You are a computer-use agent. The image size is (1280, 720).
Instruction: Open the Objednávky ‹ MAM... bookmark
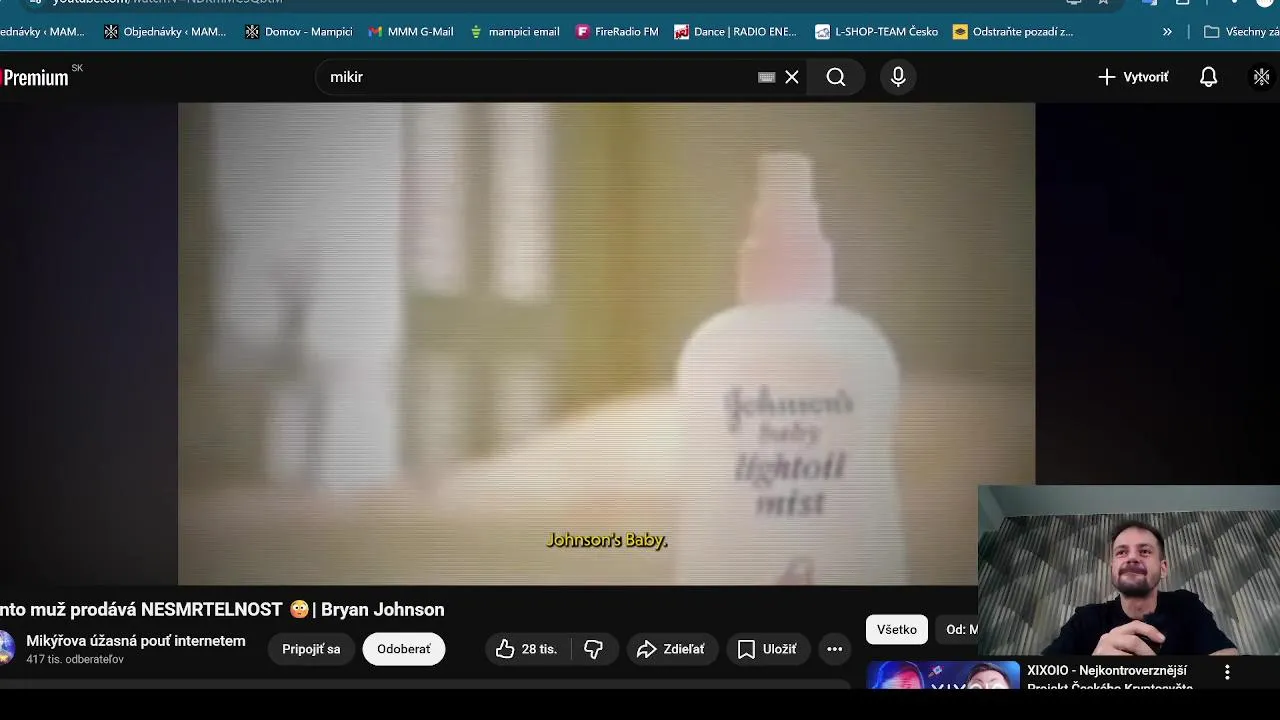click(165, 32)
